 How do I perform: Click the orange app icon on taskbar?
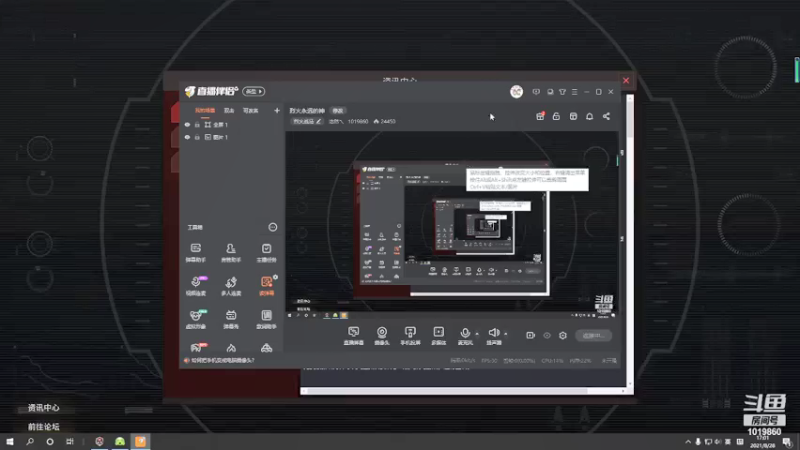coord(140,442)
